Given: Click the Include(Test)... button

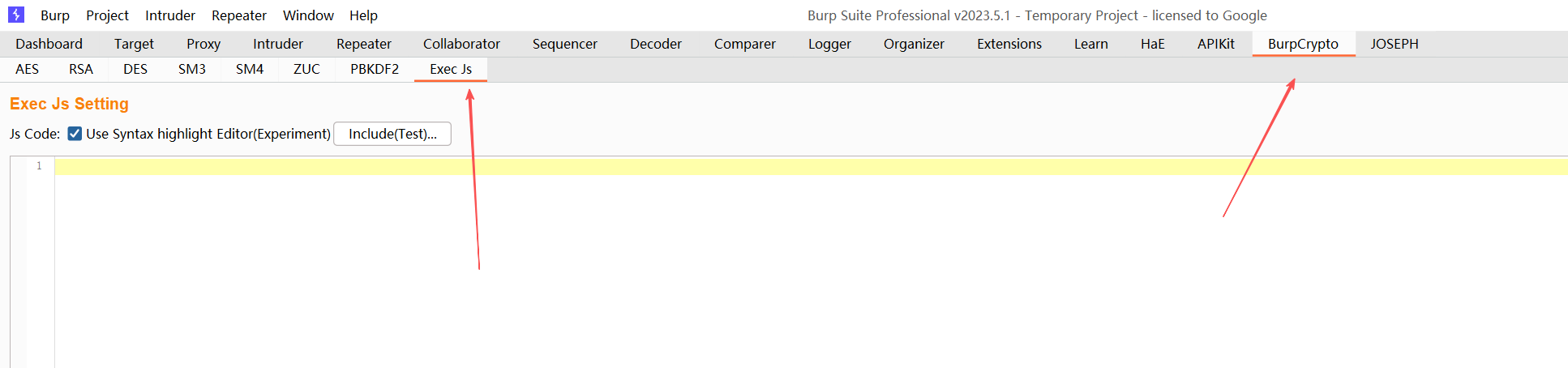Looking at the screenshot, I should [x=392, y=134].
